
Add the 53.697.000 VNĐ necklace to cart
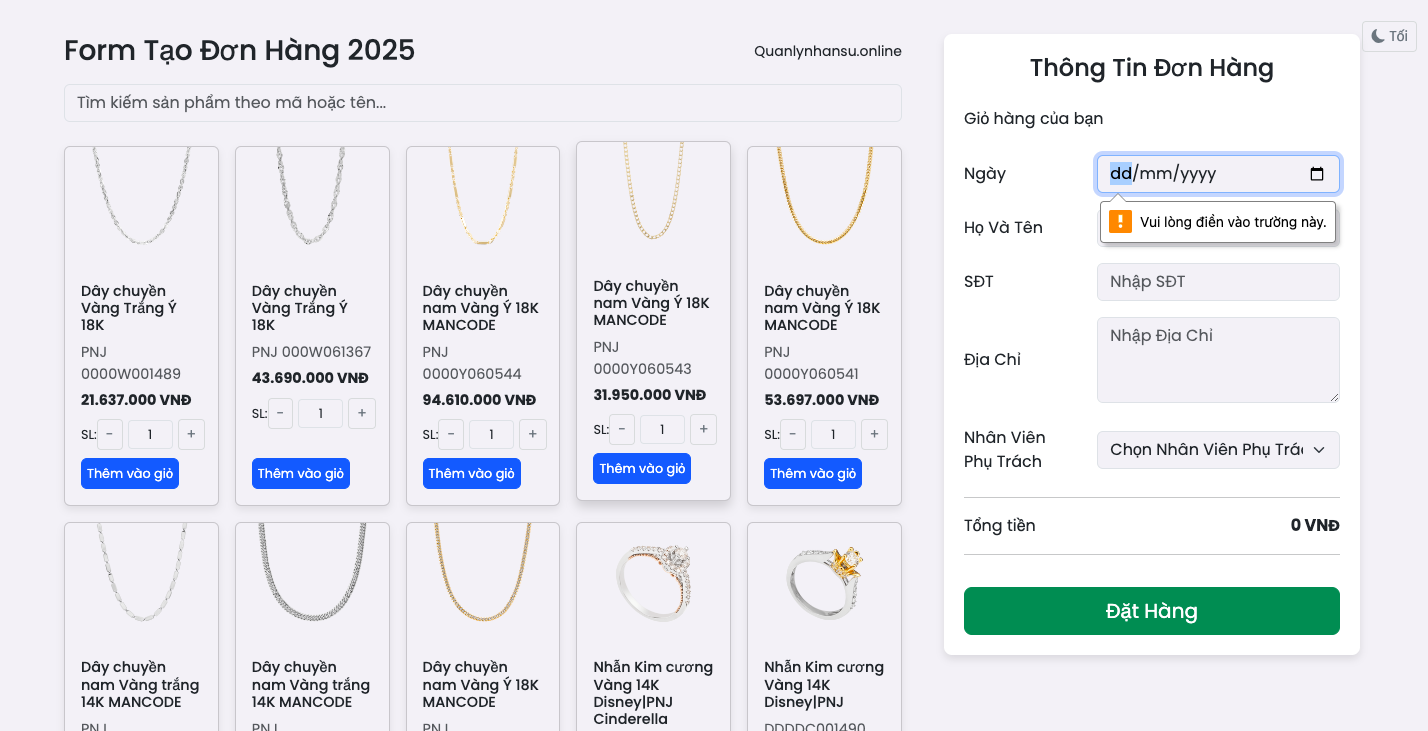[813, 473]
